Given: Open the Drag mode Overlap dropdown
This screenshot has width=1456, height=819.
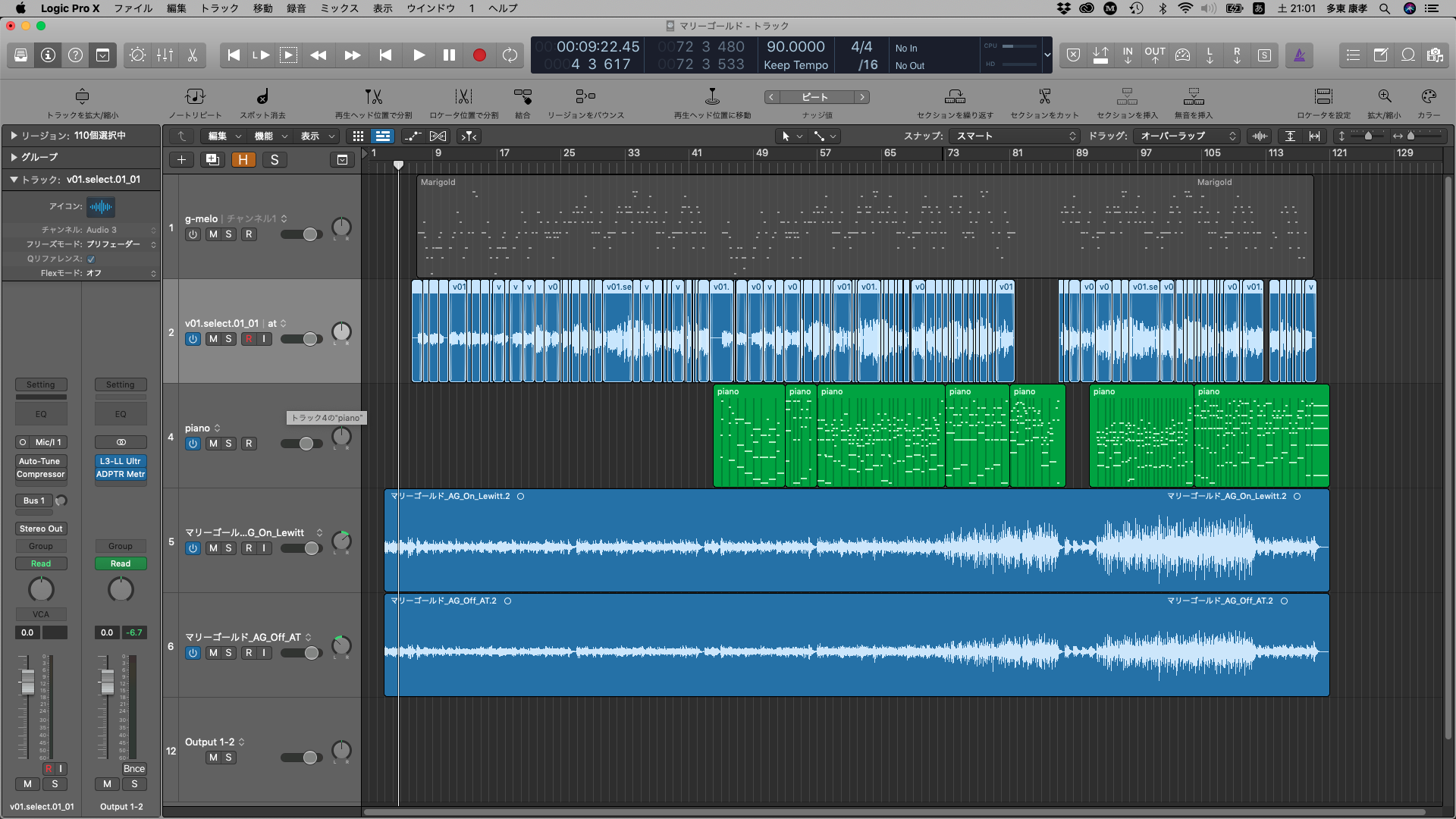Looking at the screenshot, I should tap(1188, 136).
